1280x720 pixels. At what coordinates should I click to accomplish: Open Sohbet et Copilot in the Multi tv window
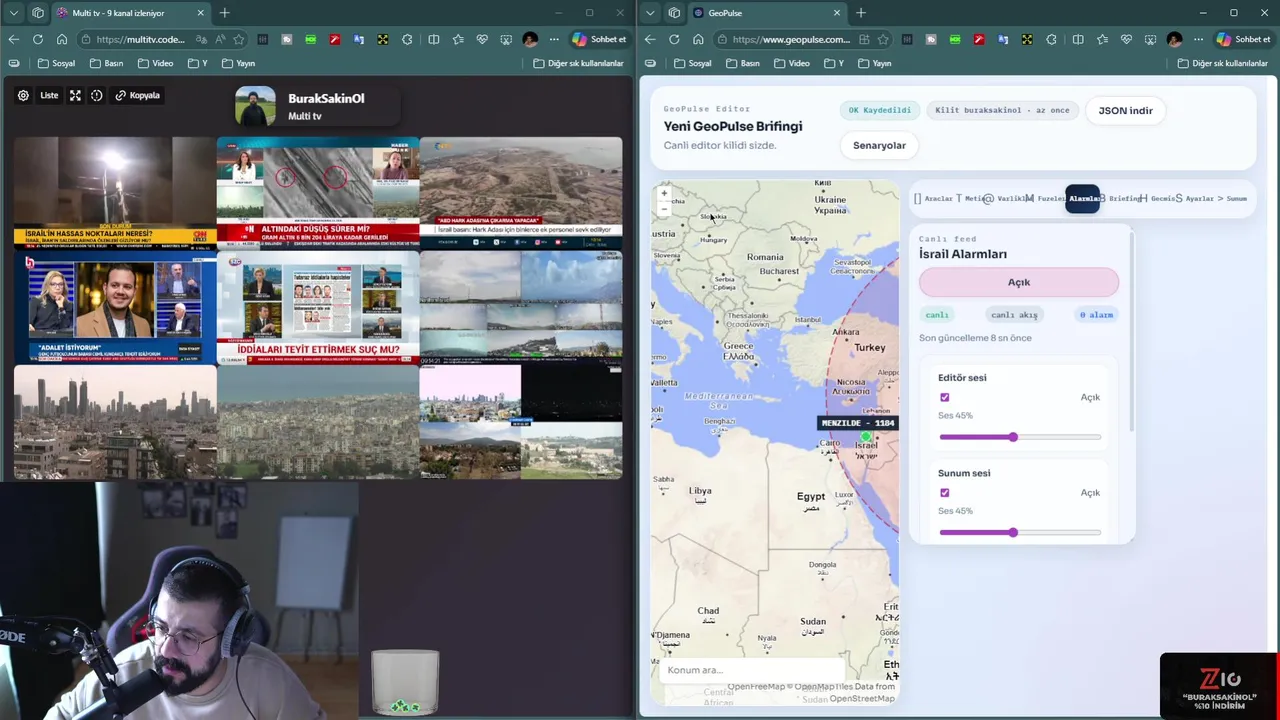point(599,40)
